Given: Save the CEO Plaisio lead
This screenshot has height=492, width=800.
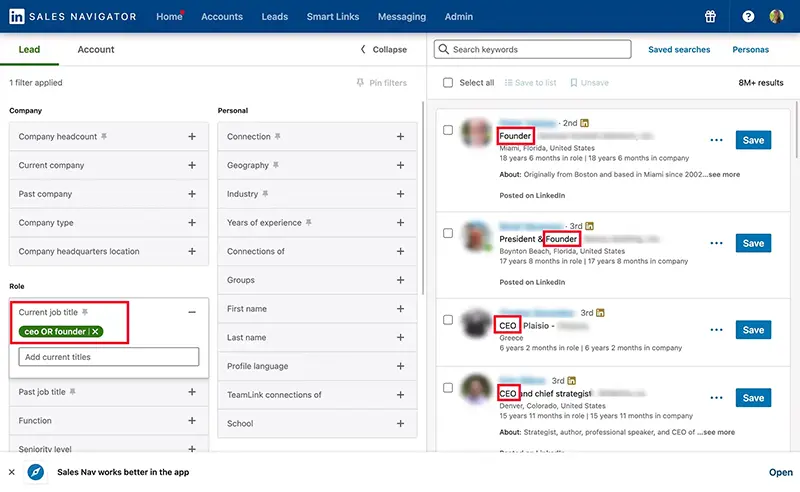Looking at the screenshot, I should click(x=753, y=330).
